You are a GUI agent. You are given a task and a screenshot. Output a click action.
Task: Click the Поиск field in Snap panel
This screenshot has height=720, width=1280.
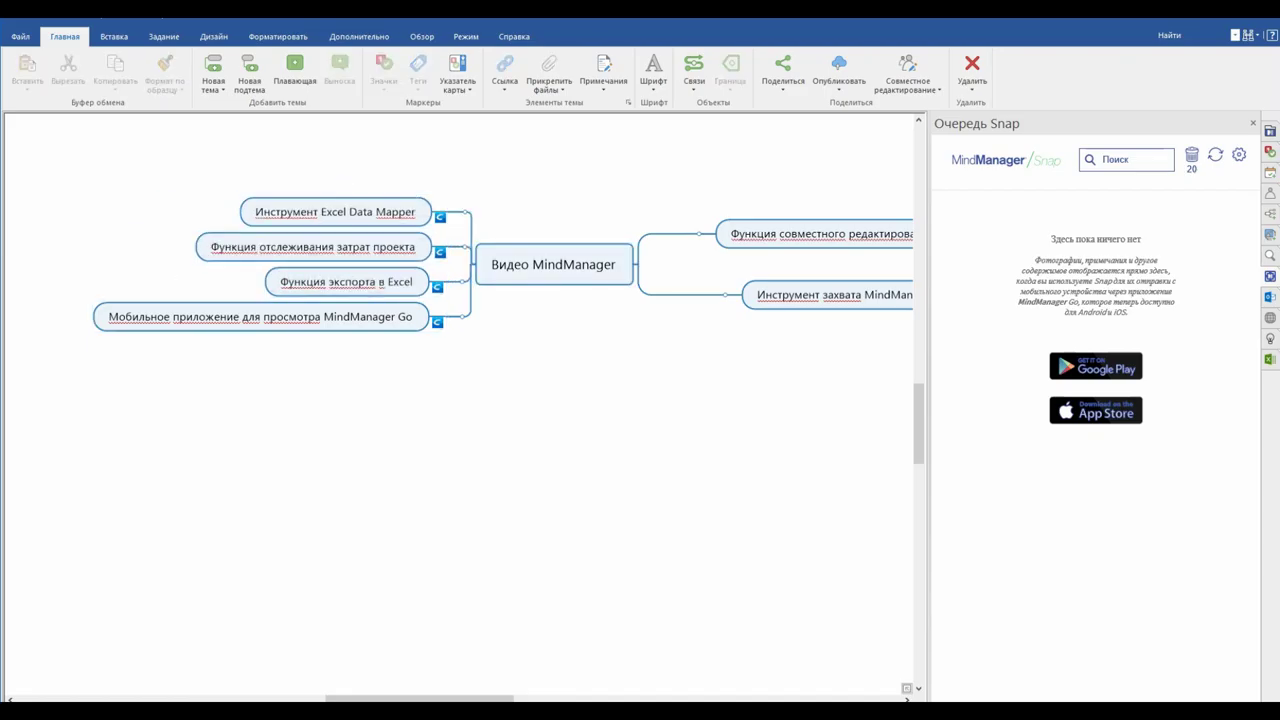tap(1127, 159)
